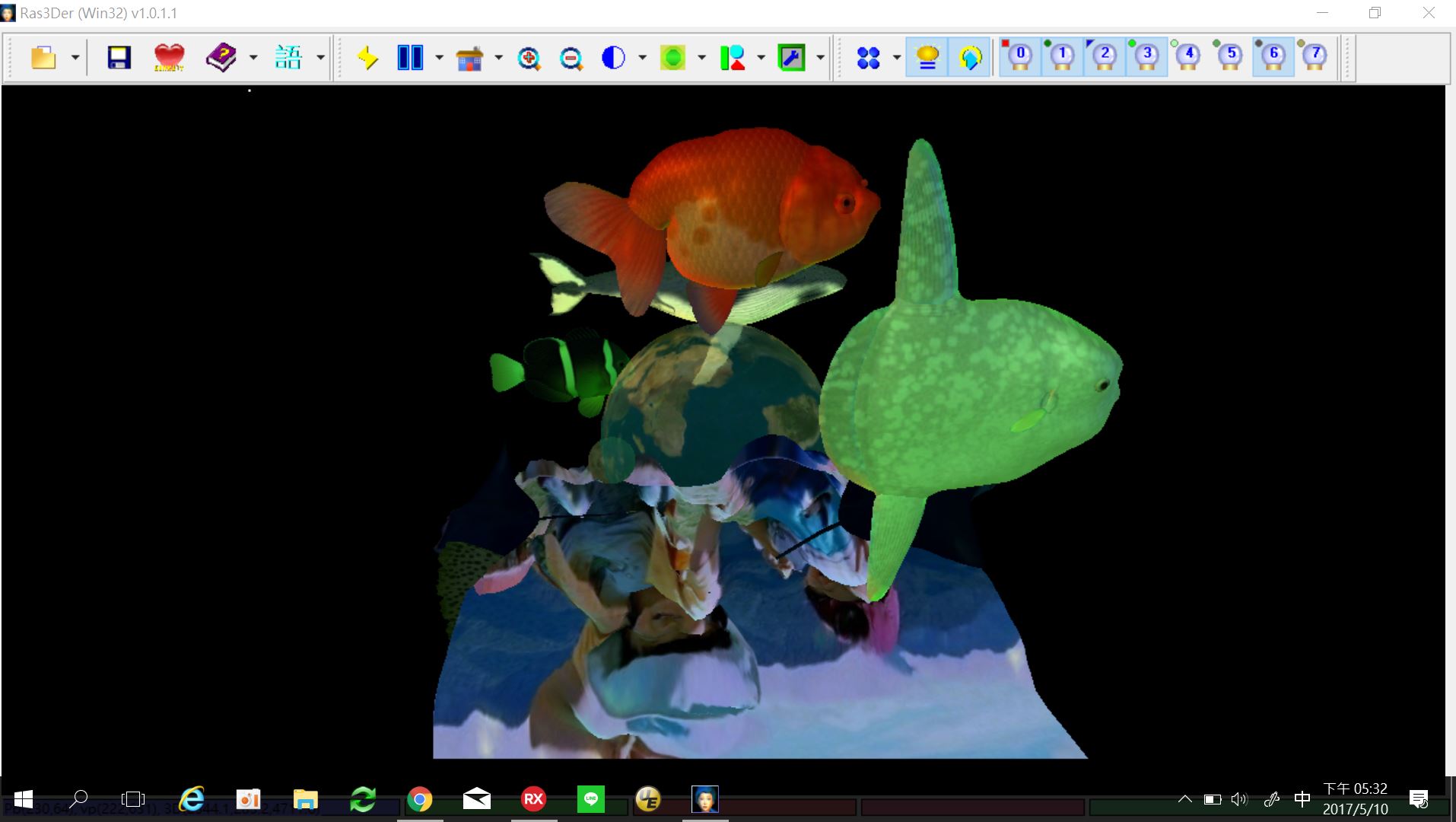Enable light bulb number 4
This screenshot has width=1456, height=822.
point(1188,57)
